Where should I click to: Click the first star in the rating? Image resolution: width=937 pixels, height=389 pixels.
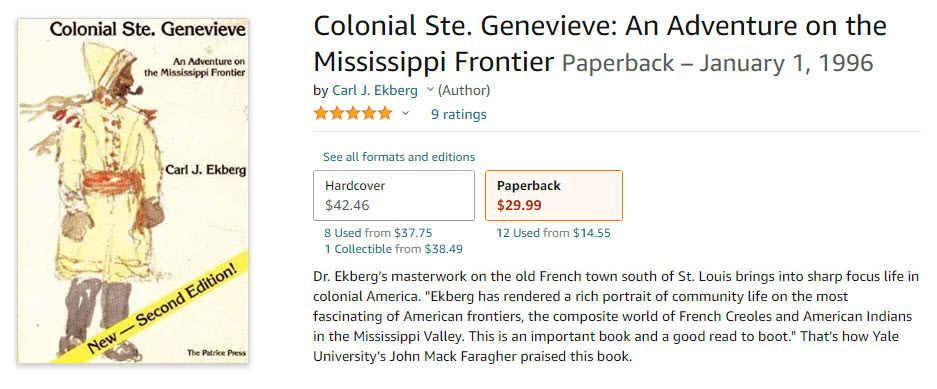tap(321, 113)
